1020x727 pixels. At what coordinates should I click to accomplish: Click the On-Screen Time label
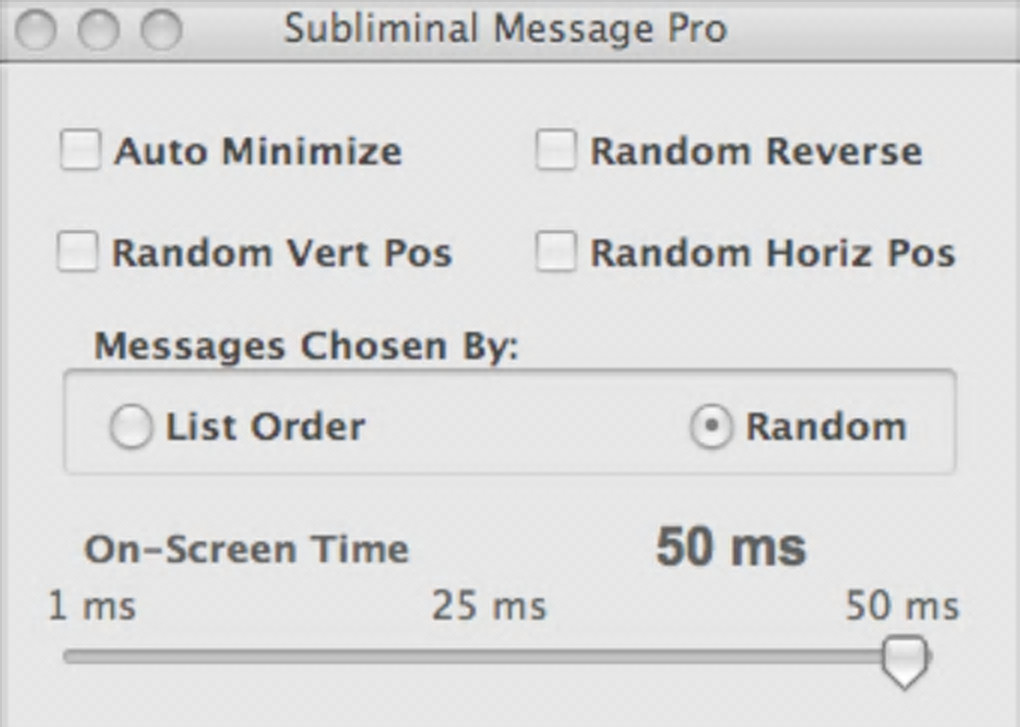pos(246,549)
